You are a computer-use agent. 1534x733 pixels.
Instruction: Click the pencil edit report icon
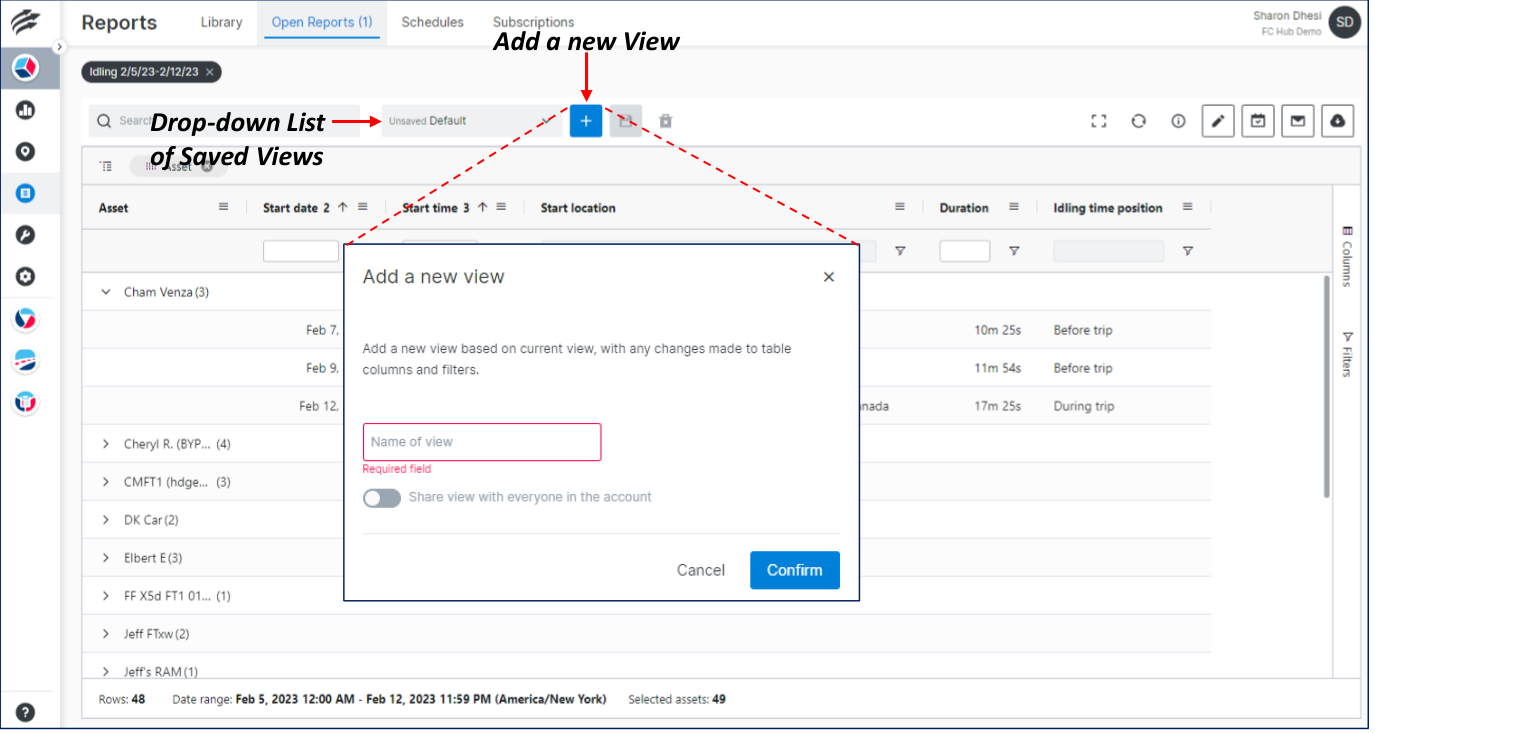pos(1217,121)
